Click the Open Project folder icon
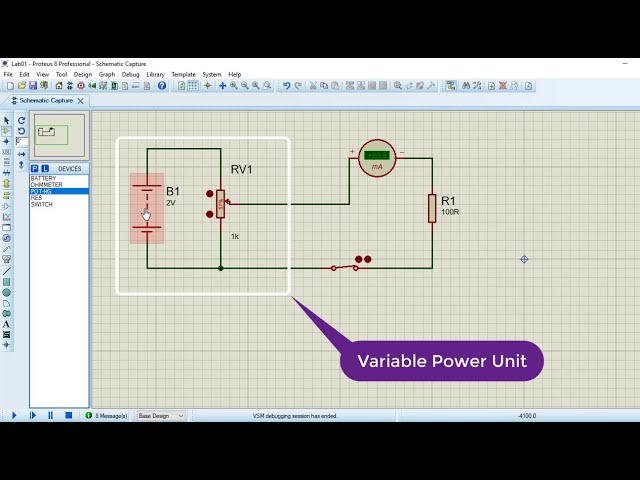Image resolution: width=640 pixels, height=480 pixels. [22, 86]
